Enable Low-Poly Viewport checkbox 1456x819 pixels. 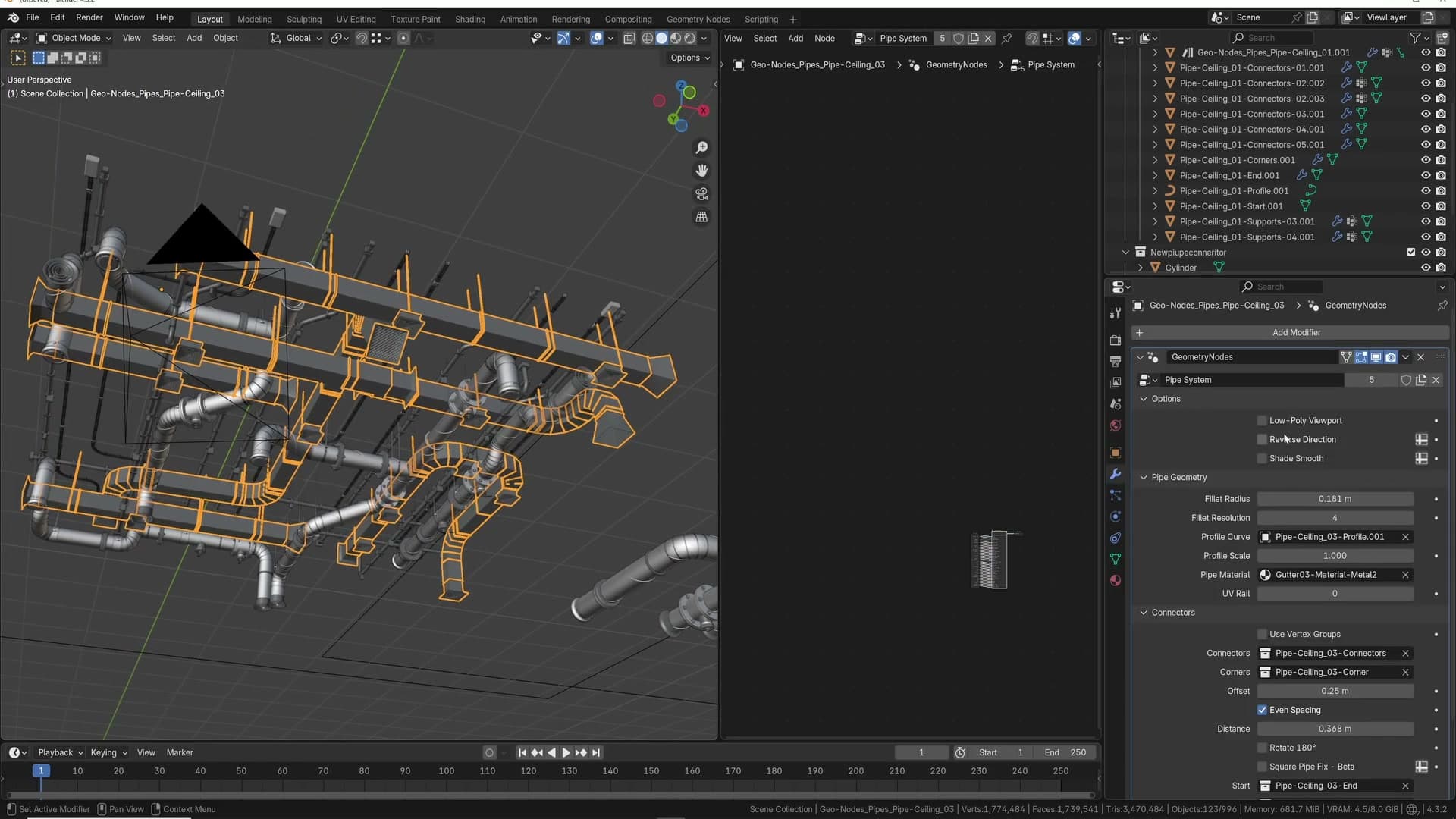1262,421
